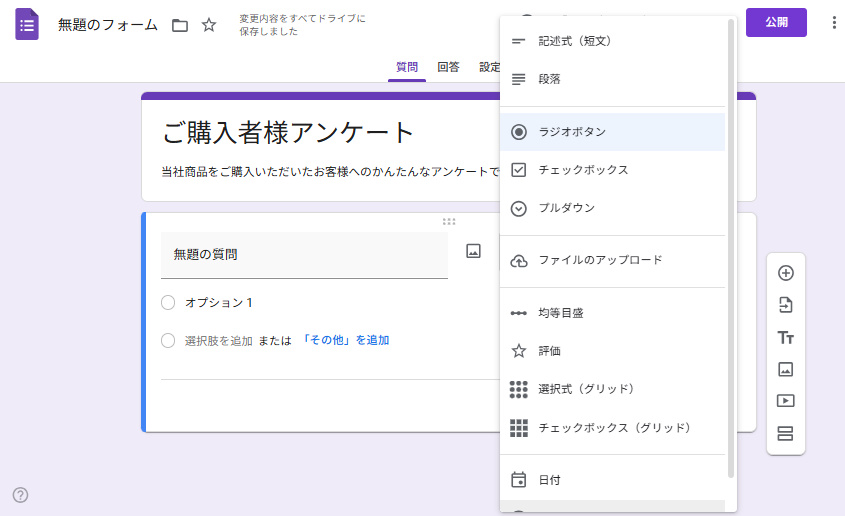Click the add section icon
The height and width of the screenshot is (516, 845).
coord(785,433)
